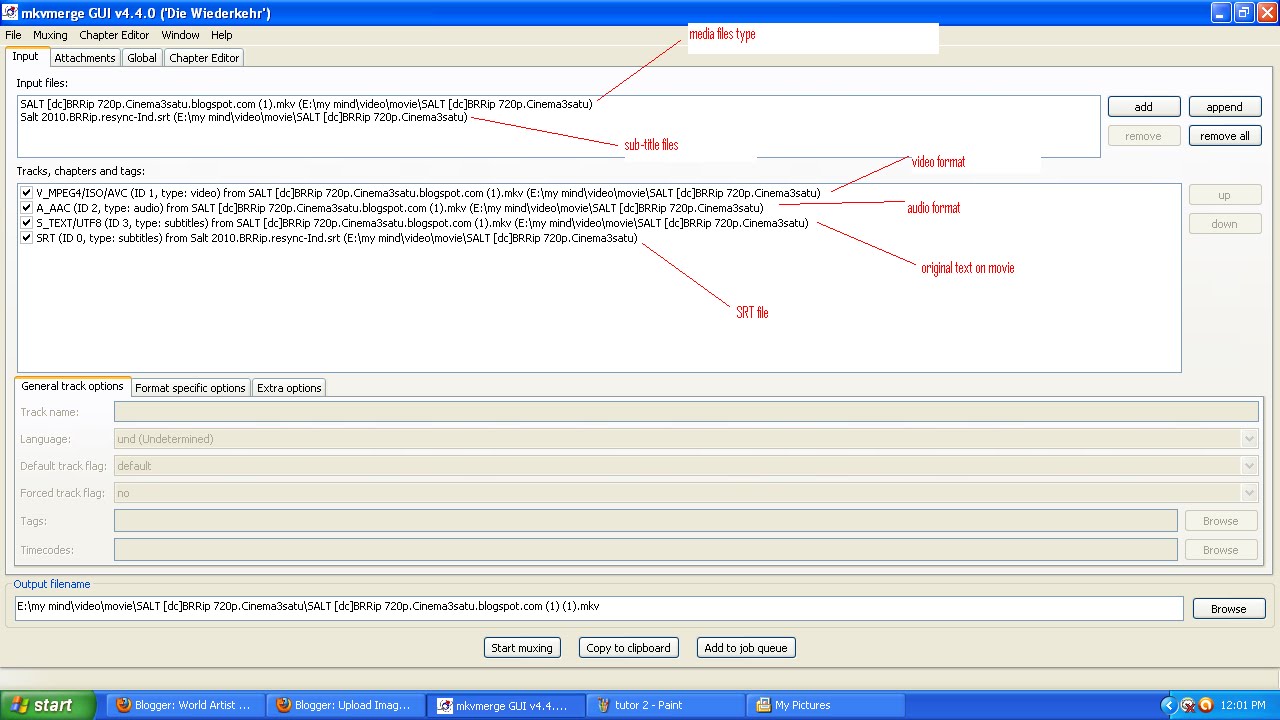Screen dimensions: 1280x720
Task: Open the Forced track flag dropdown
Action: pos(1249,493)
